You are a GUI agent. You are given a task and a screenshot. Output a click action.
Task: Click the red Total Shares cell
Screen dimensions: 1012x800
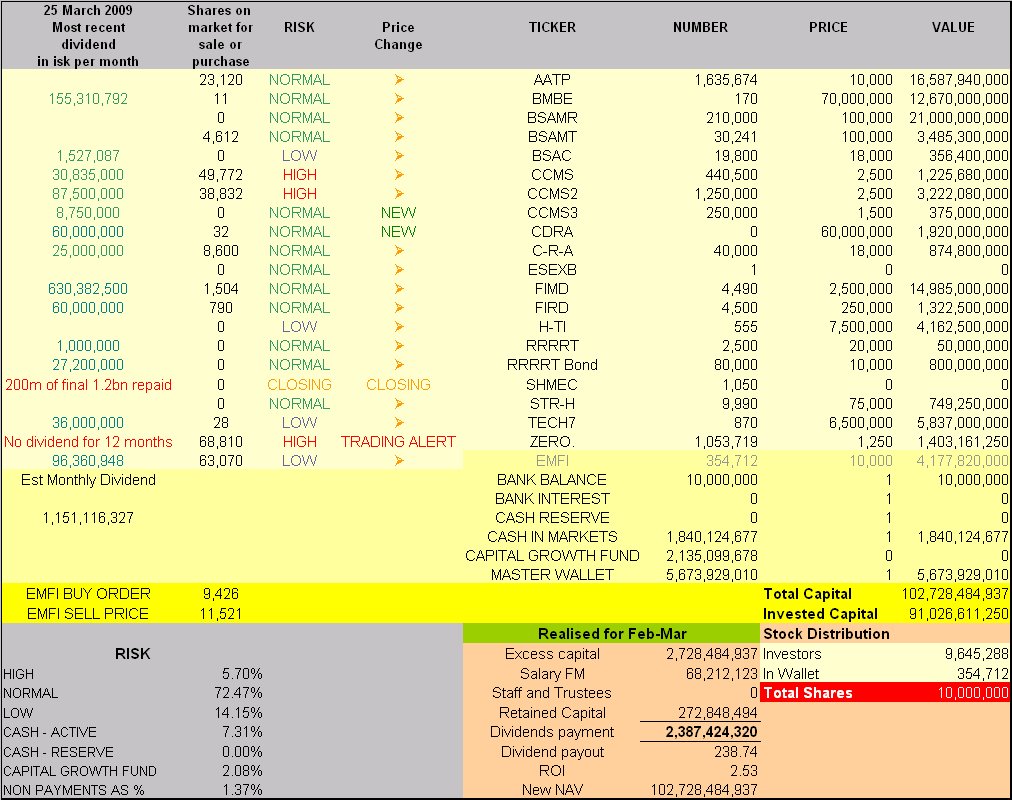[x=886, y=693]
